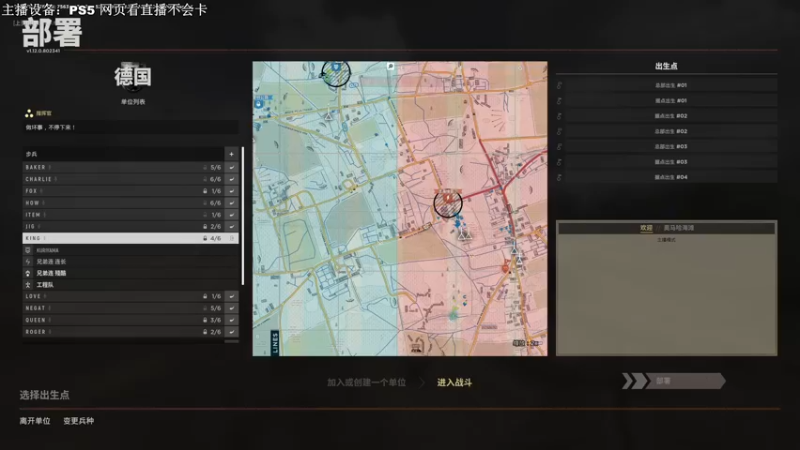
Task: Expand the QUEEN squad row
Action: pos(123,320)
